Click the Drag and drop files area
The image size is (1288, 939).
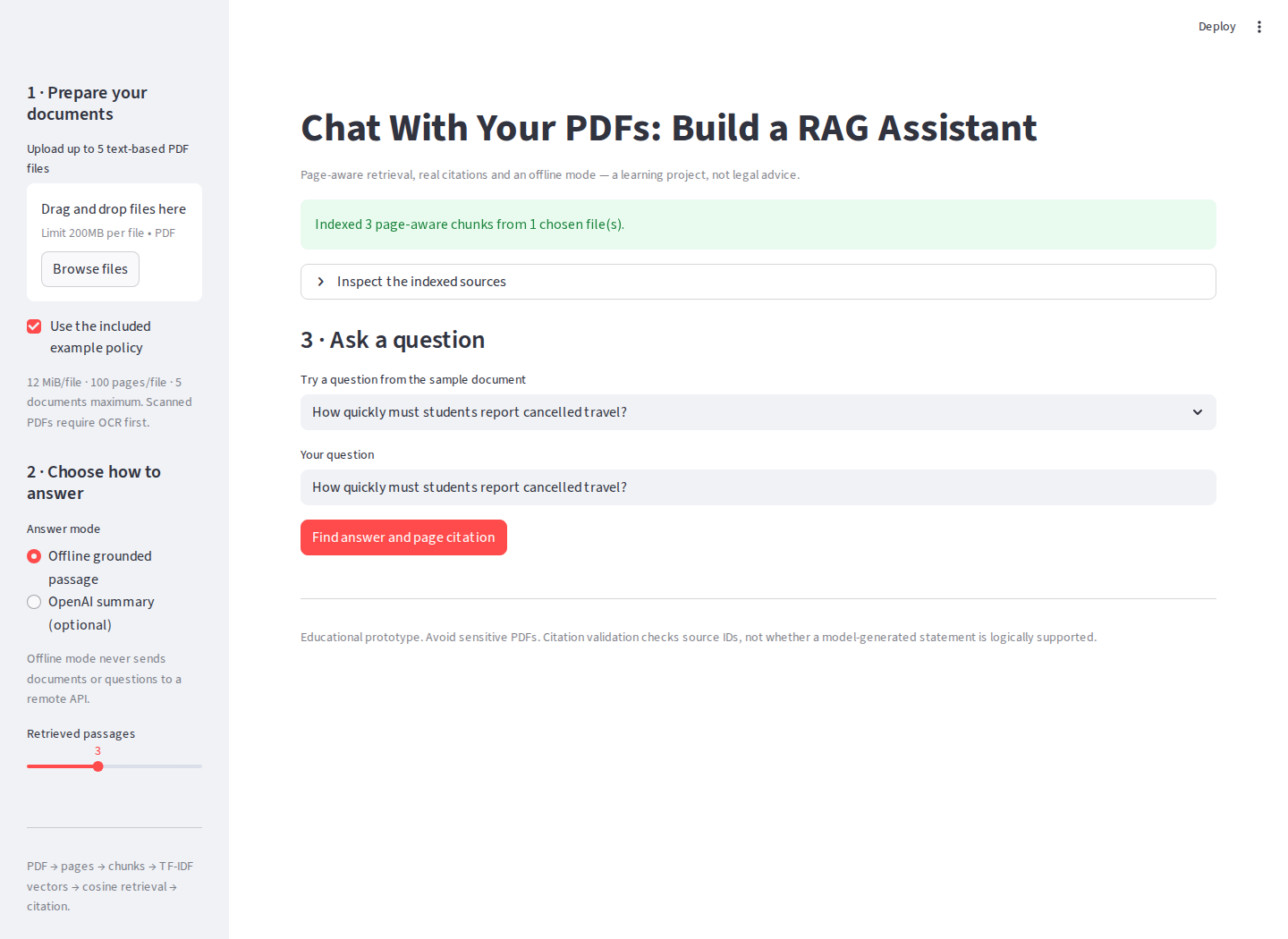(x=114, y=242)
